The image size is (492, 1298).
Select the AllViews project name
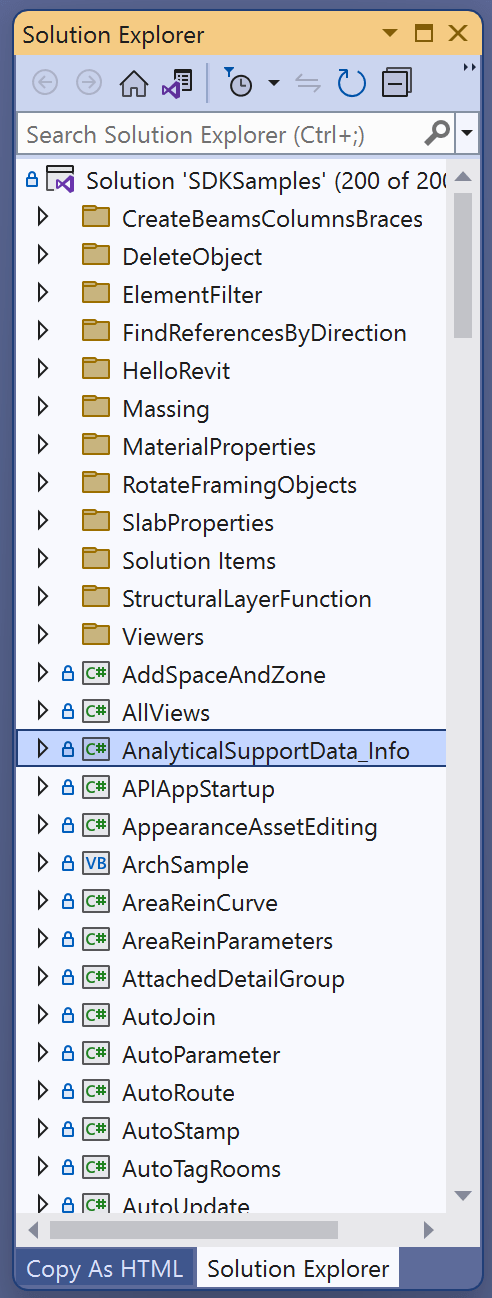166,713
